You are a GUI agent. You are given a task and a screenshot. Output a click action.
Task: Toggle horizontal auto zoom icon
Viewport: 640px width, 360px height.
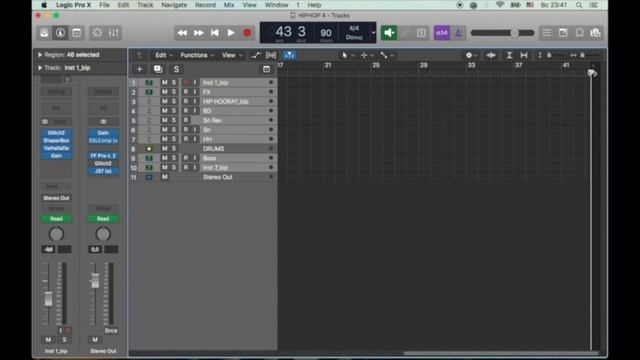click(524, 56)
